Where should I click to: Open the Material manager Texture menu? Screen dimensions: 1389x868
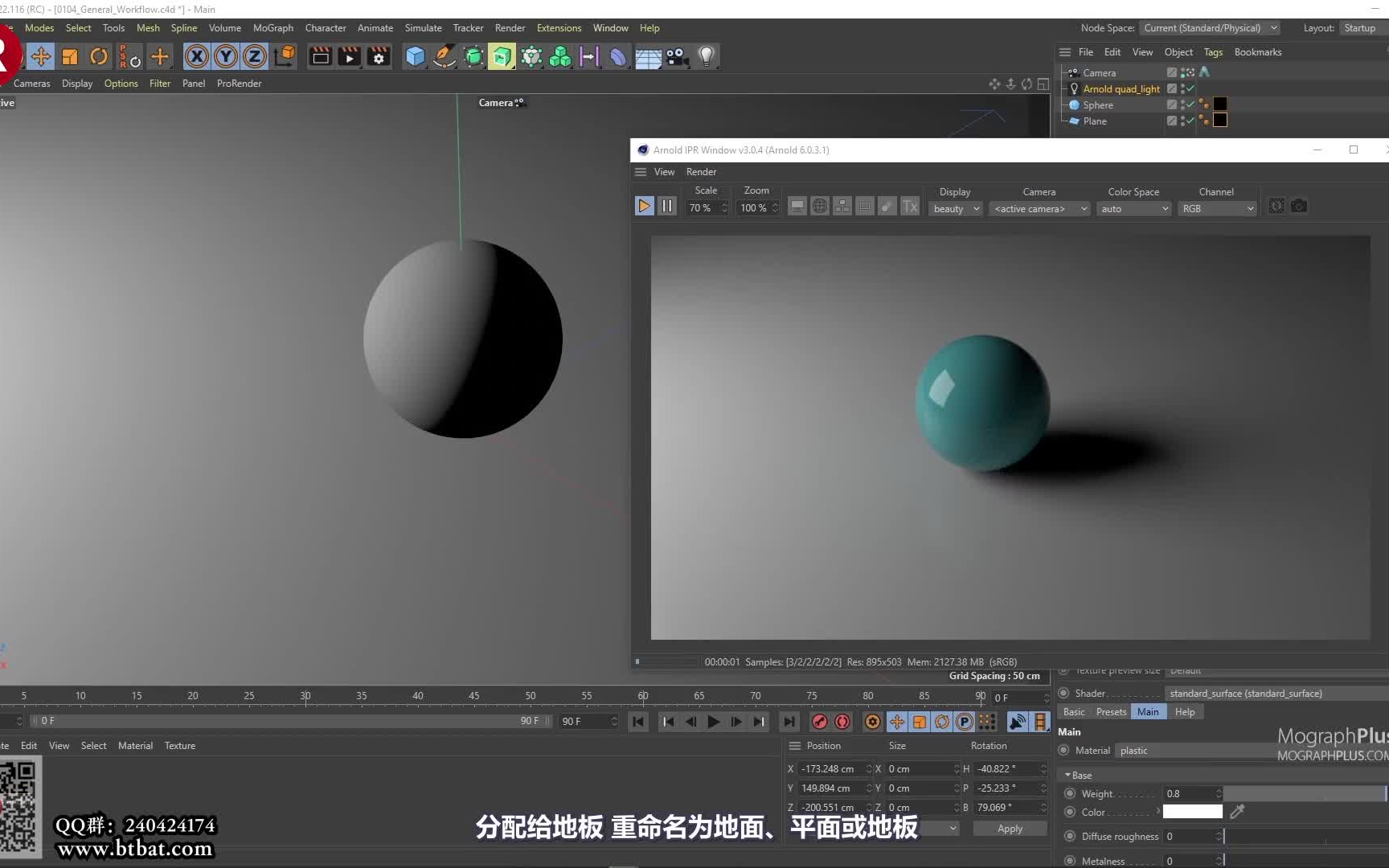click(180, 746)
